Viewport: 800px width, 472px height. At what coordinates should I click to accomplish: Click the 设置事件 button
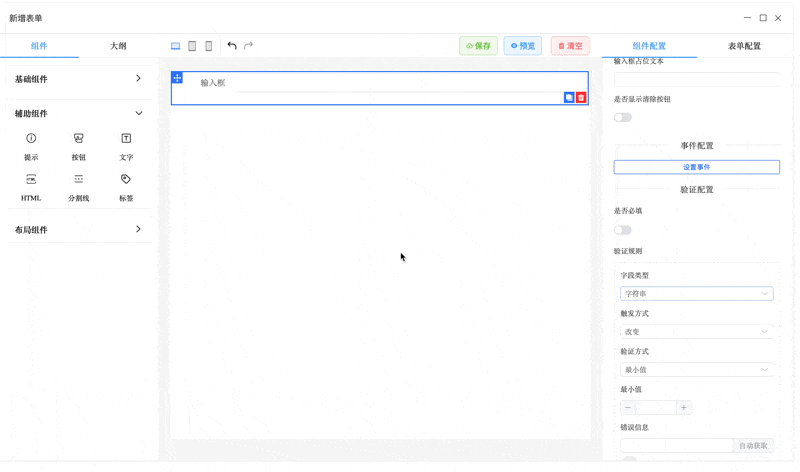pos(696,167)
